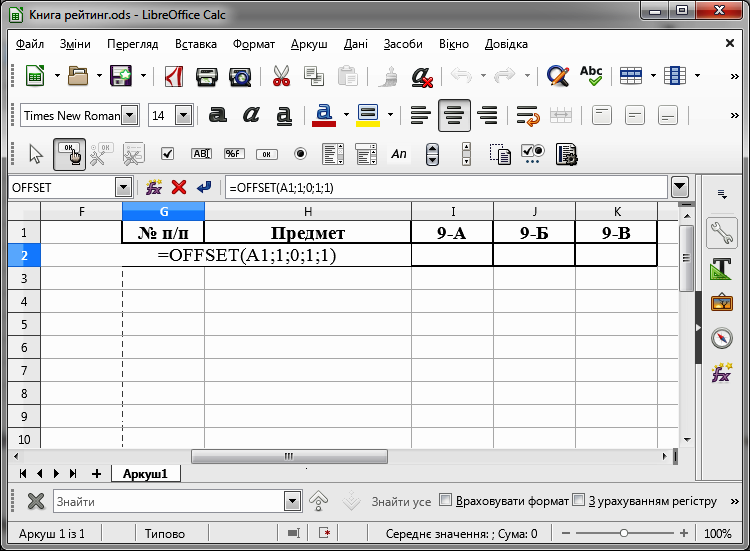Screen dimensions: 750x551
Task: Click in the formula input line
Action: tap(446, 187)
